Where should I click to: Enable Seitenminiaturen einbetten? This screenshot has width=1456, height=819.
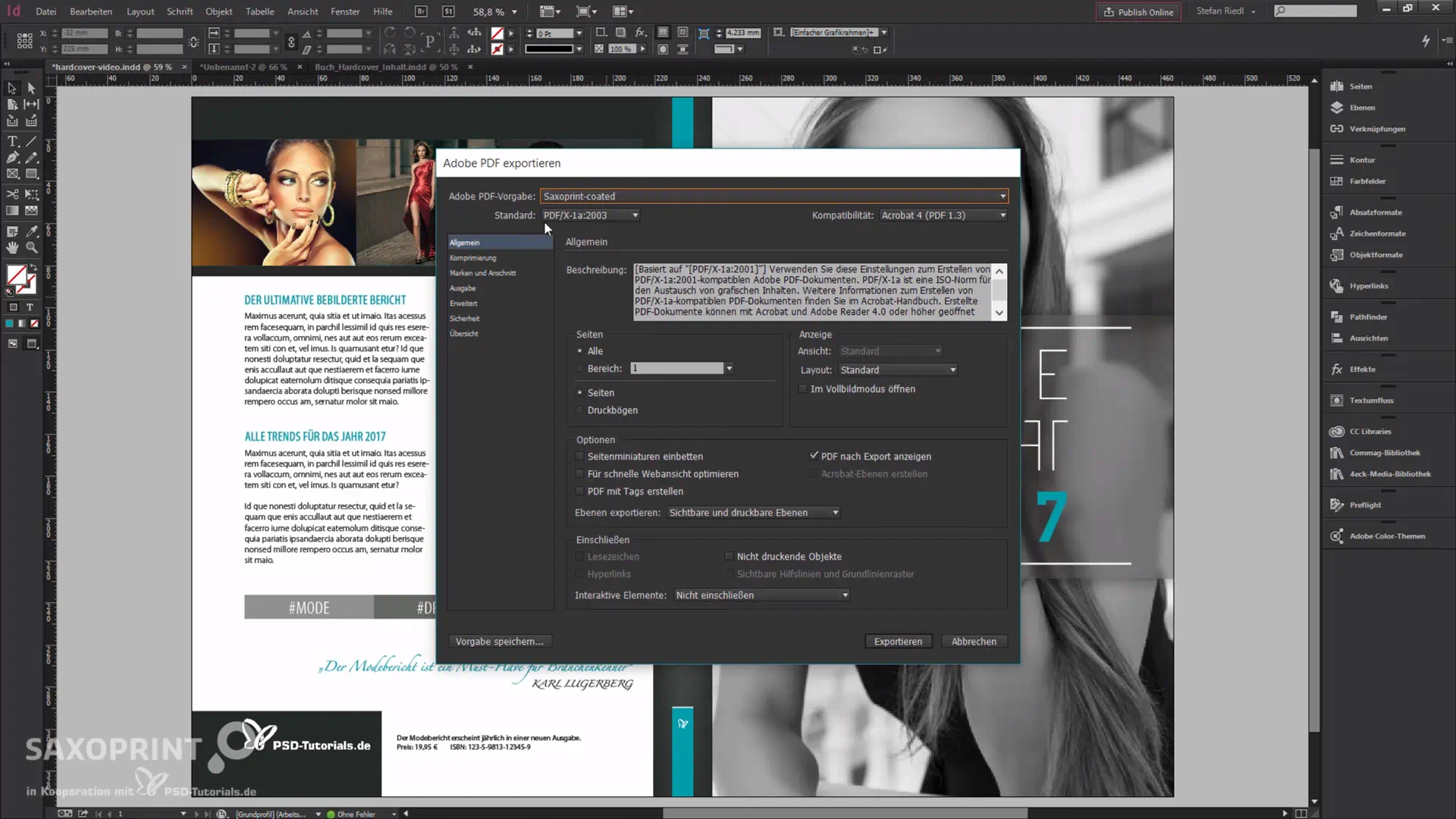pos(579,456)
